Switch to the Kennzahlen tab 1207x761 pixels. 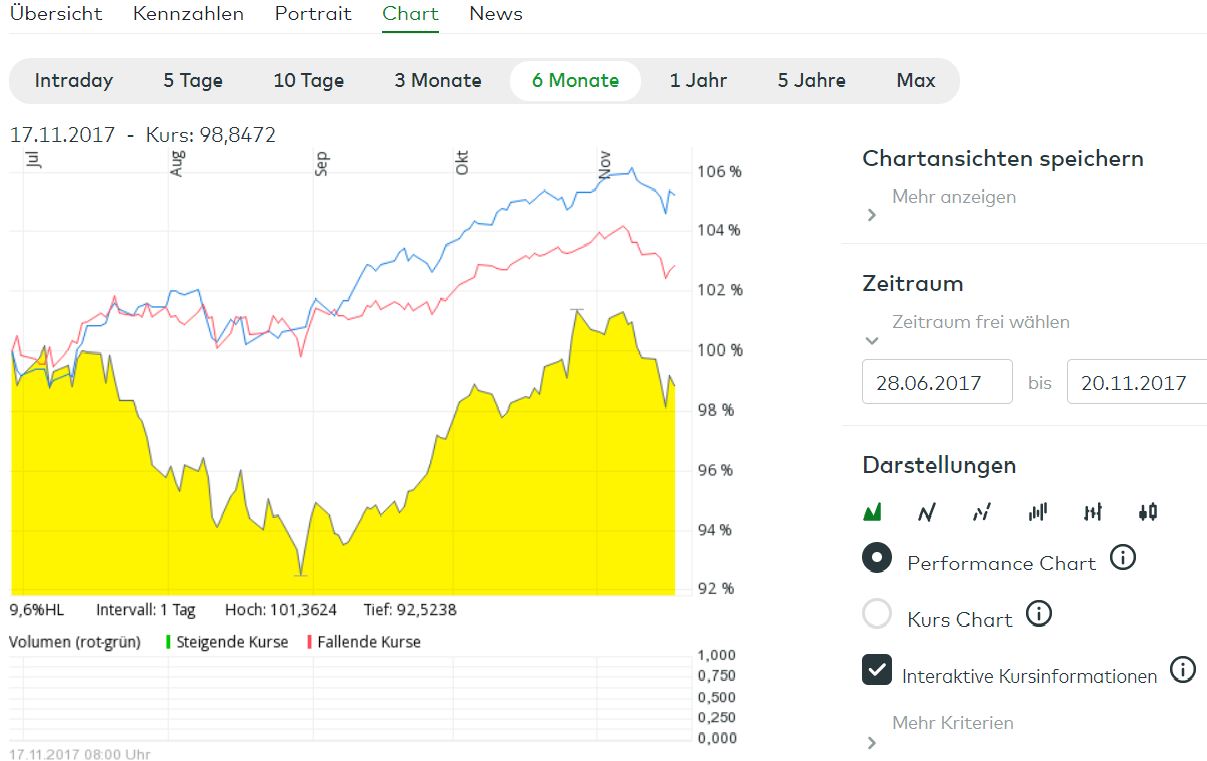coord(188,14)
